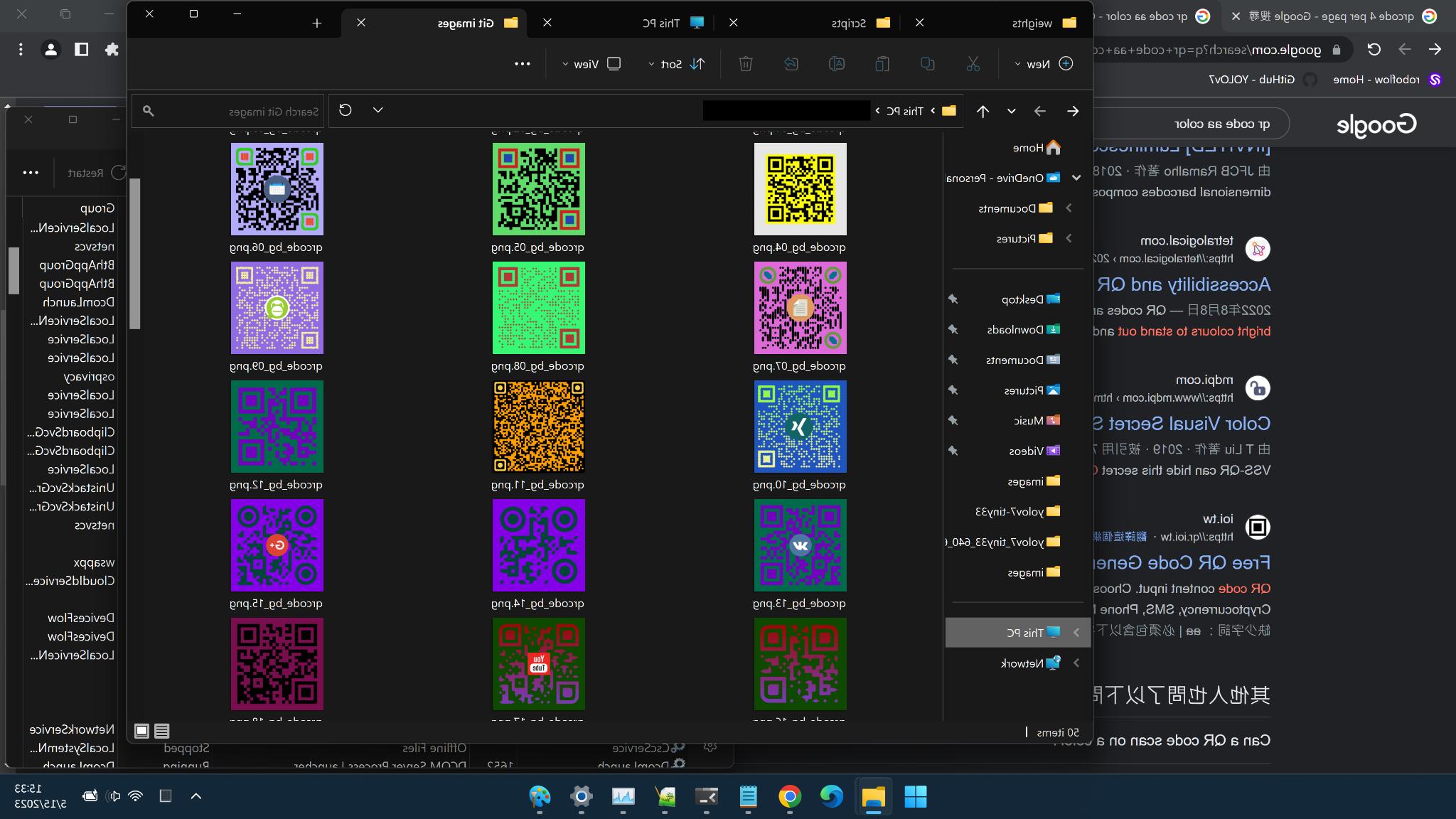This screenshot has width=1456, height=819.
Task: Switch Explorer to large thumbnails view
Action: [141, 731]
